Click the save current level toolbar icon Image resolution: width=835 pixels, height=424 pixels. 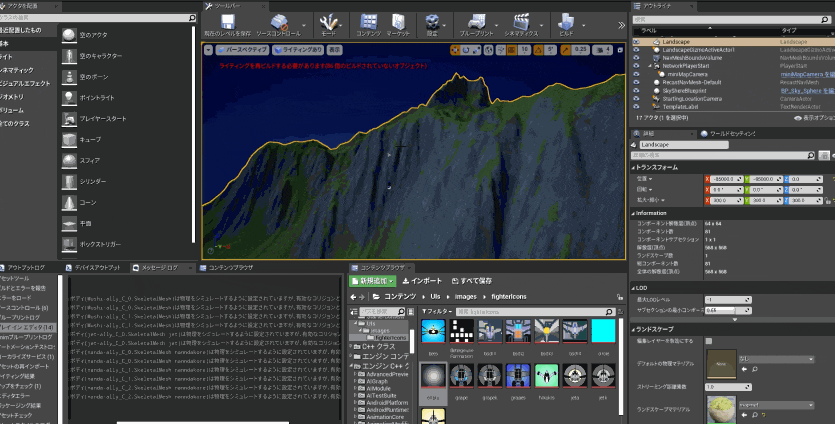[x=228, y=22]
